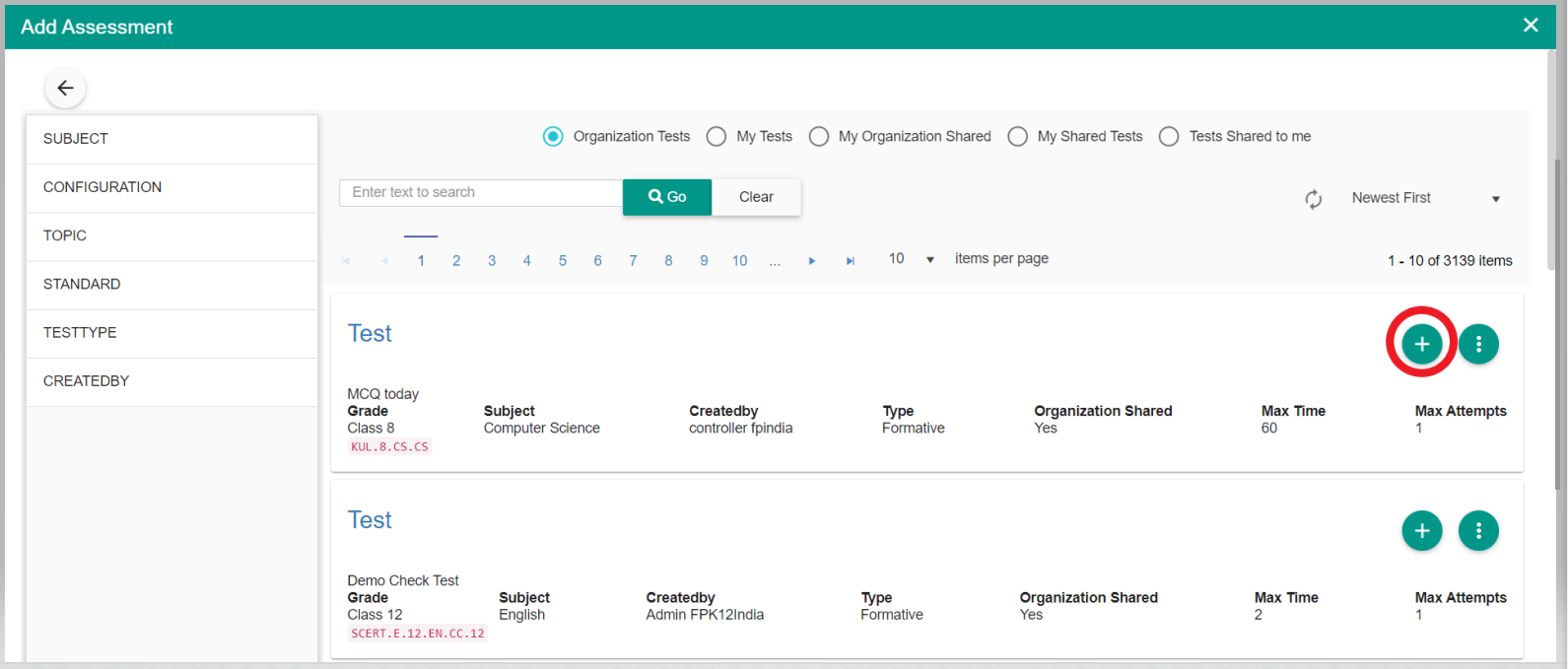This screenshot has width=1568, height=669.
Task: Click the refresh icon beside Newest First
Action: (x=1313, y=199)
